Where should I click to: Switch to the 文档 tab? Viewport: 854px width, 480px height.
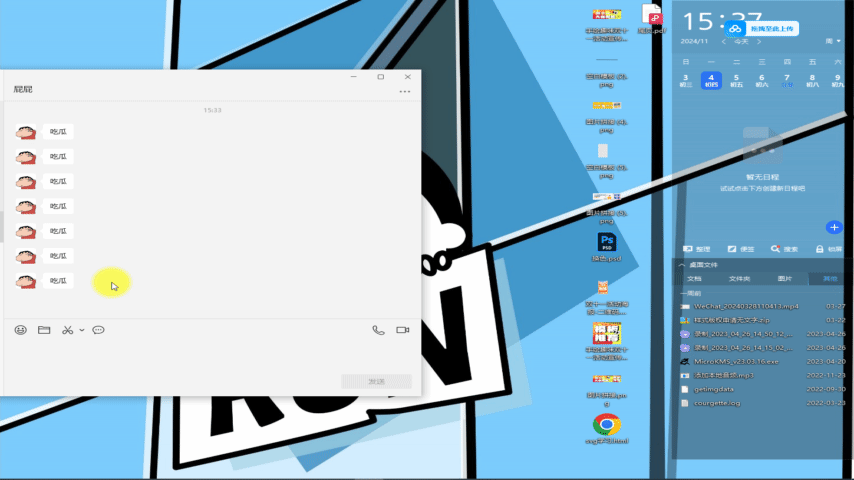point(694,279)
